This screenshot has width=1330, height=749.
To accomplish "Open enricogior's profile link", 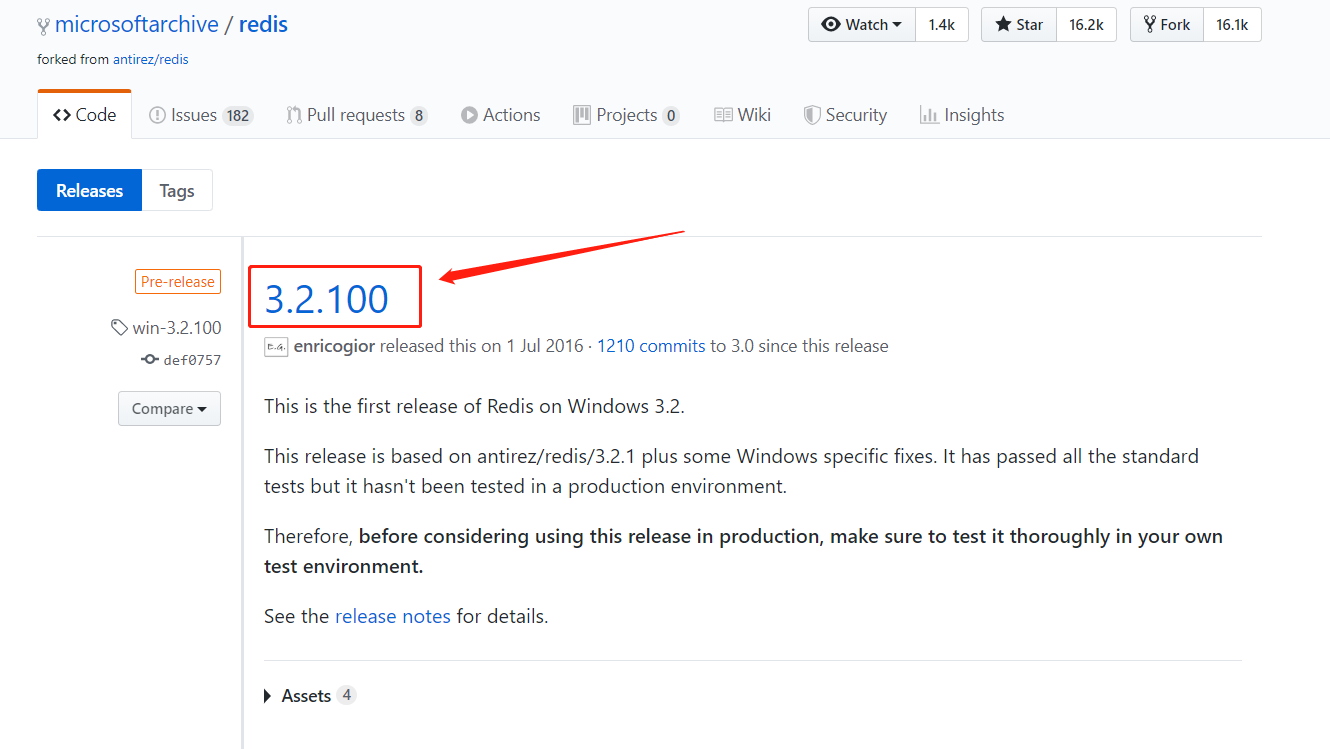I will click(334, 346).
